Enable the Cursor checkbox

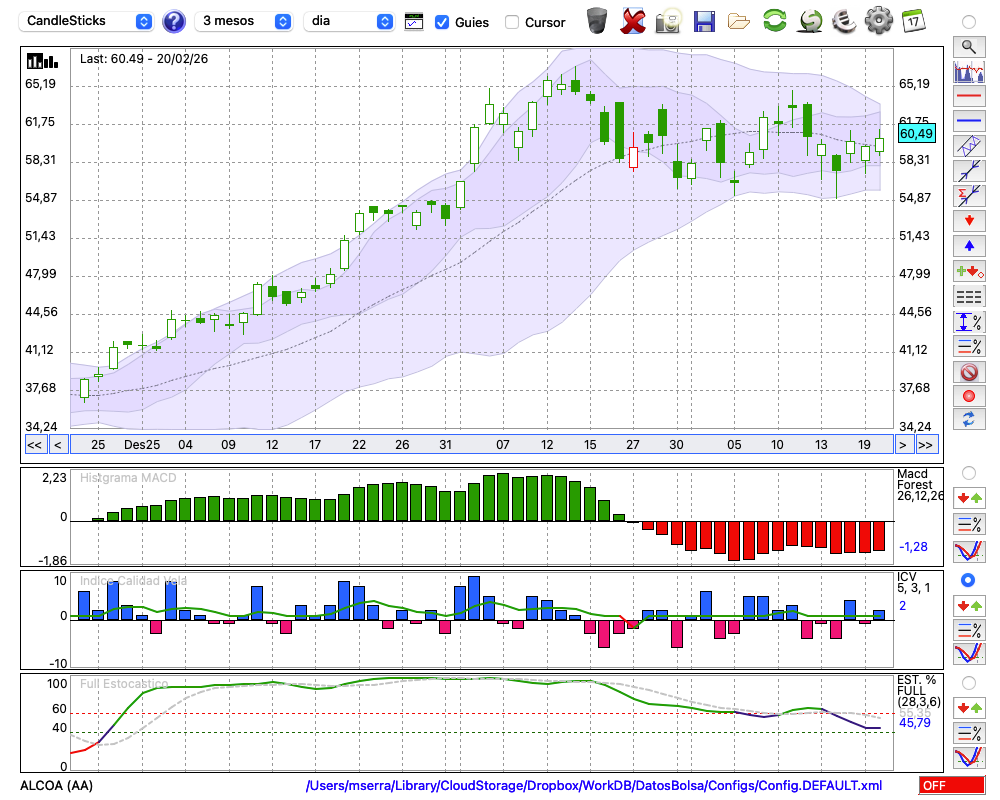tap(512, 22)
